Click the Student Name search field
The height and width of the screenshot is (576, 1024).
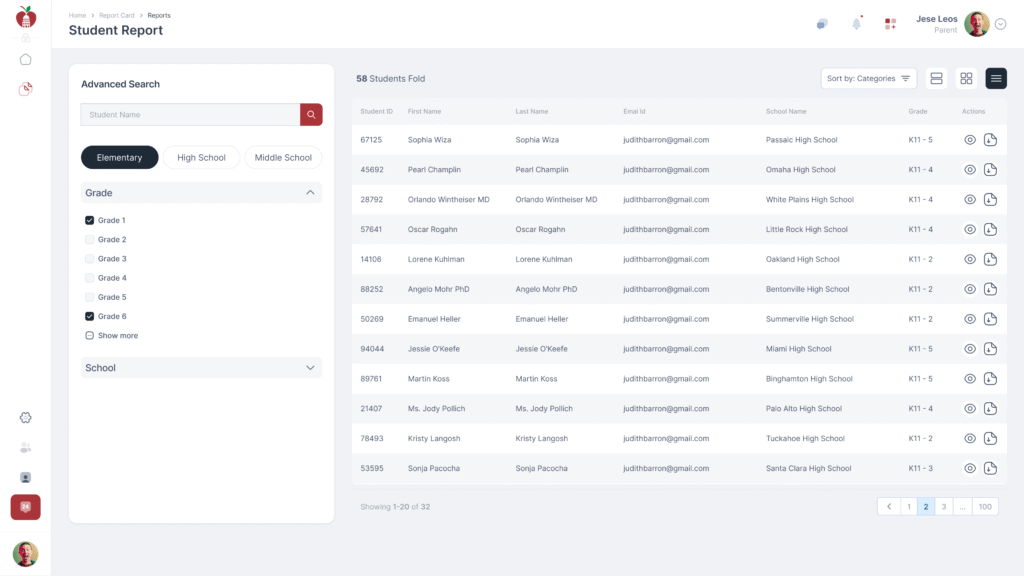(190, 115)
